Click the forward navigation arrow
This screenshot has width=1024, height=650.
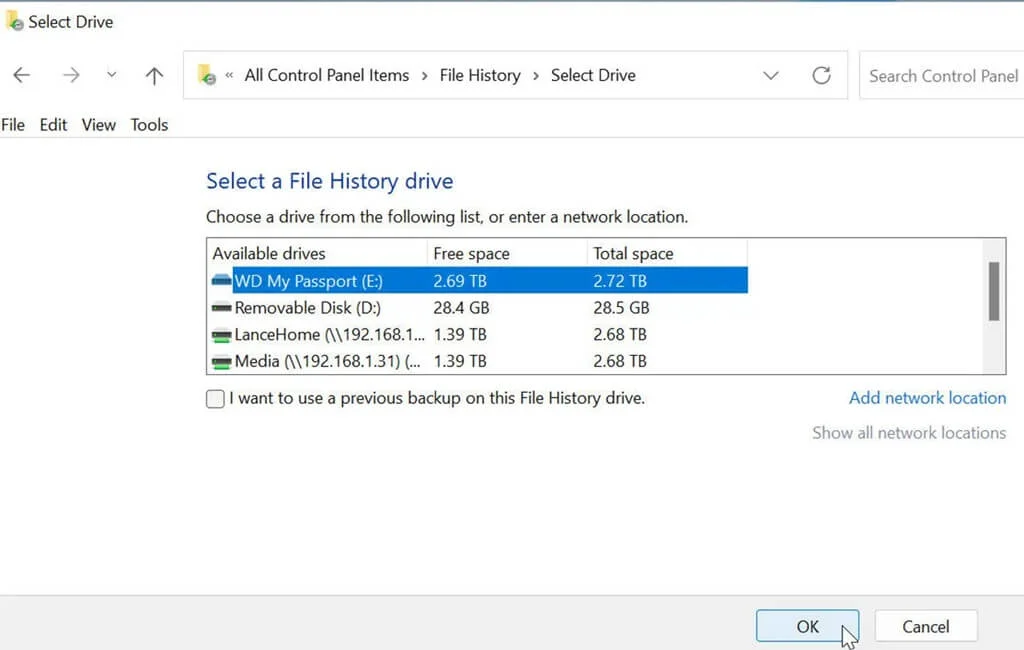pos(70,75)
